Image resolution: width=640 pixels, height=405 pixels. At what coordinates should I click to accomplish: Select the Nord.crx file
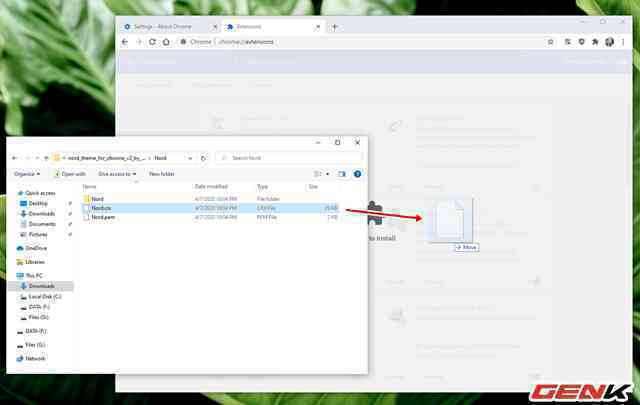[210, 208]
